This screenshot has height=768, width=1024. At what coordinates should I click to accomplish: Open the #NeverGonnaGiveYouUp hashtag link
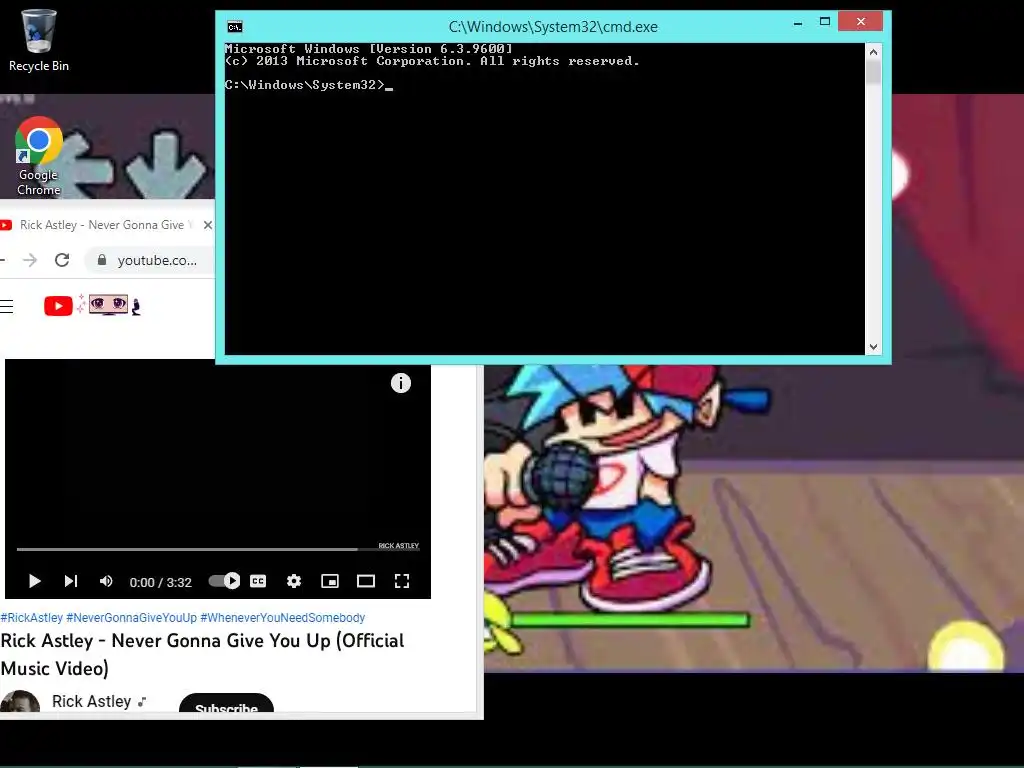pyautogui.click(x=131, y=617)
